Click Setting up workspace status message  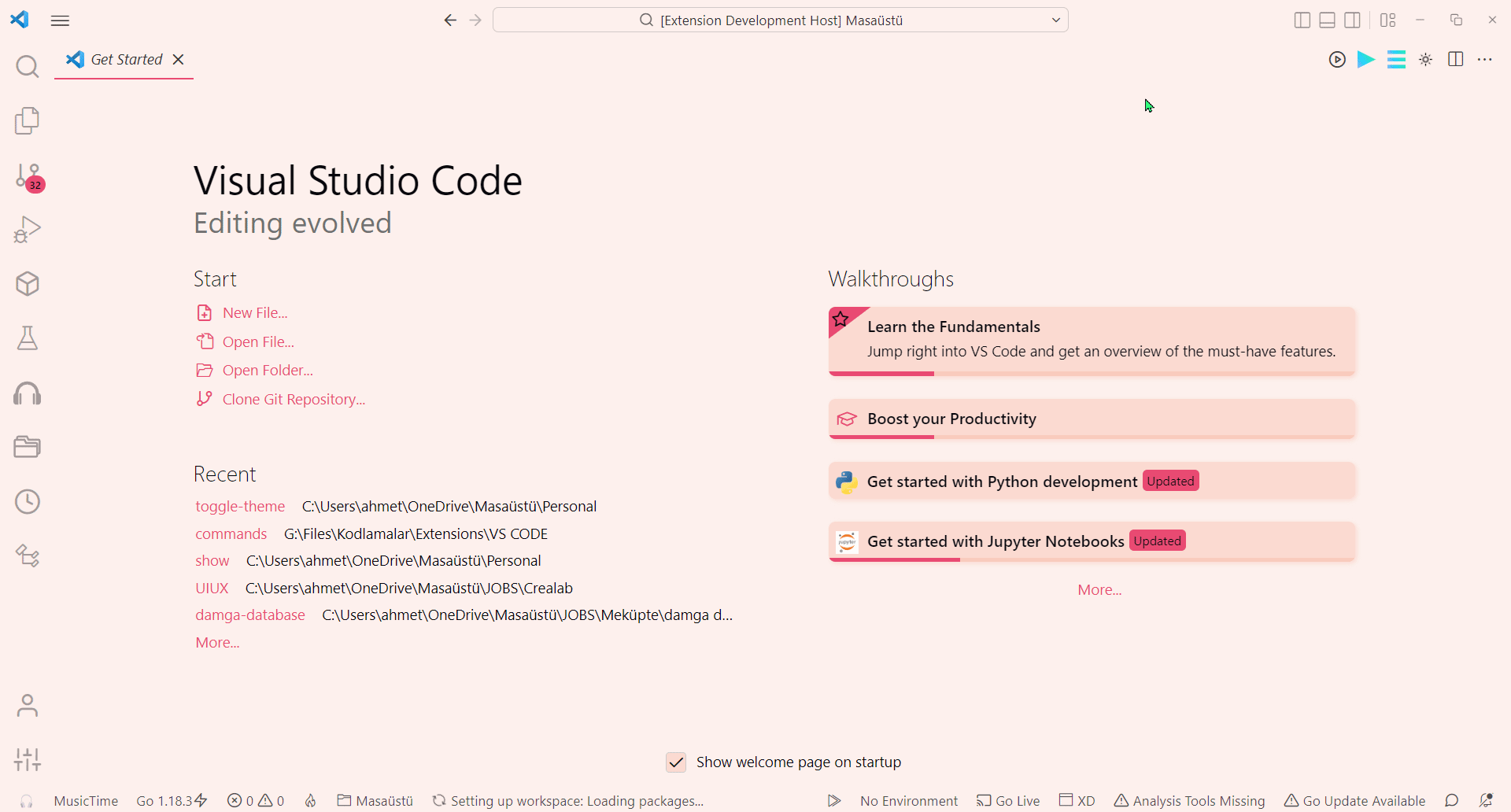568,801
